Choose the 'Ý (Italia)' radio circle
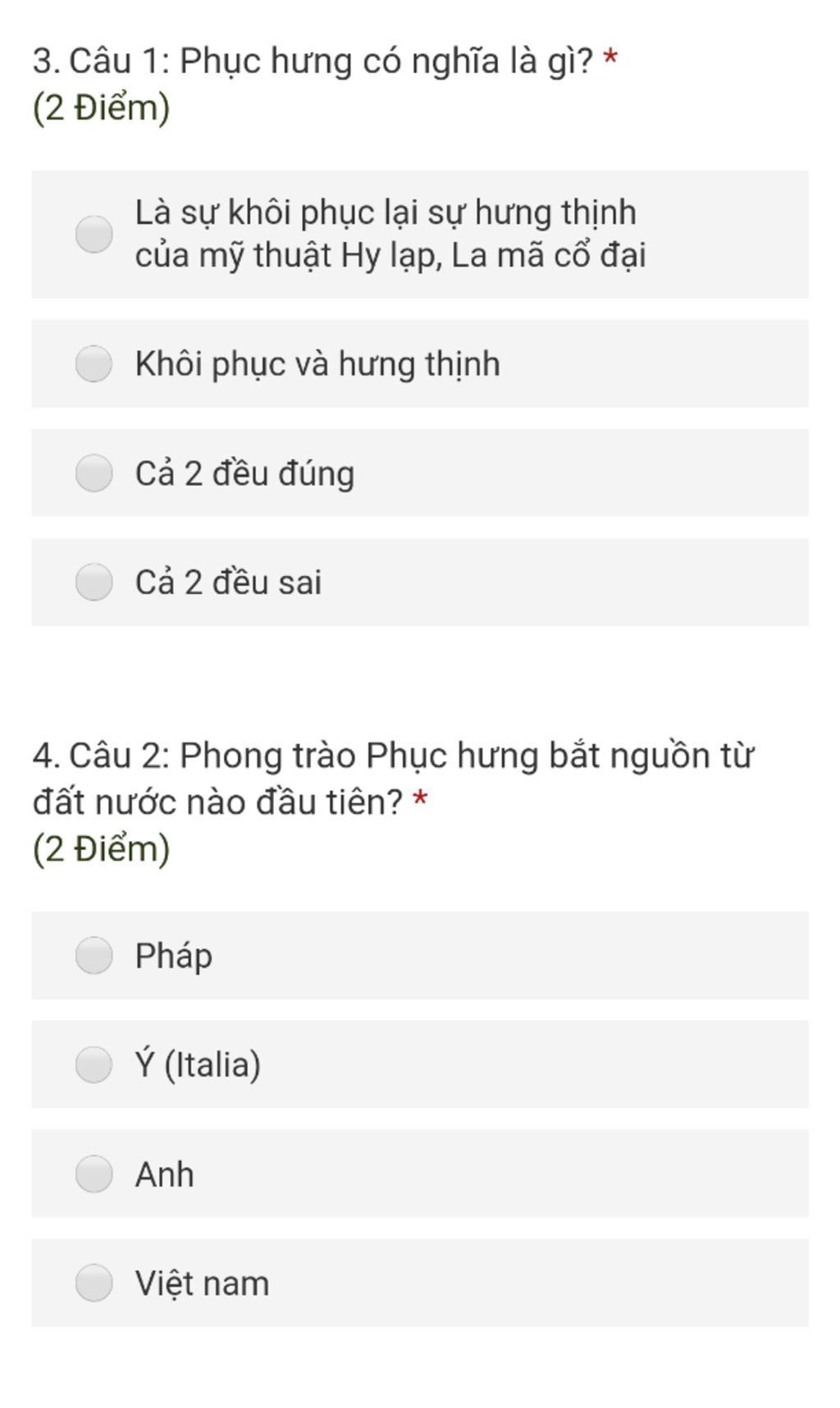The height and width of the screenshot is (1408, 840). click(94, 1064)
